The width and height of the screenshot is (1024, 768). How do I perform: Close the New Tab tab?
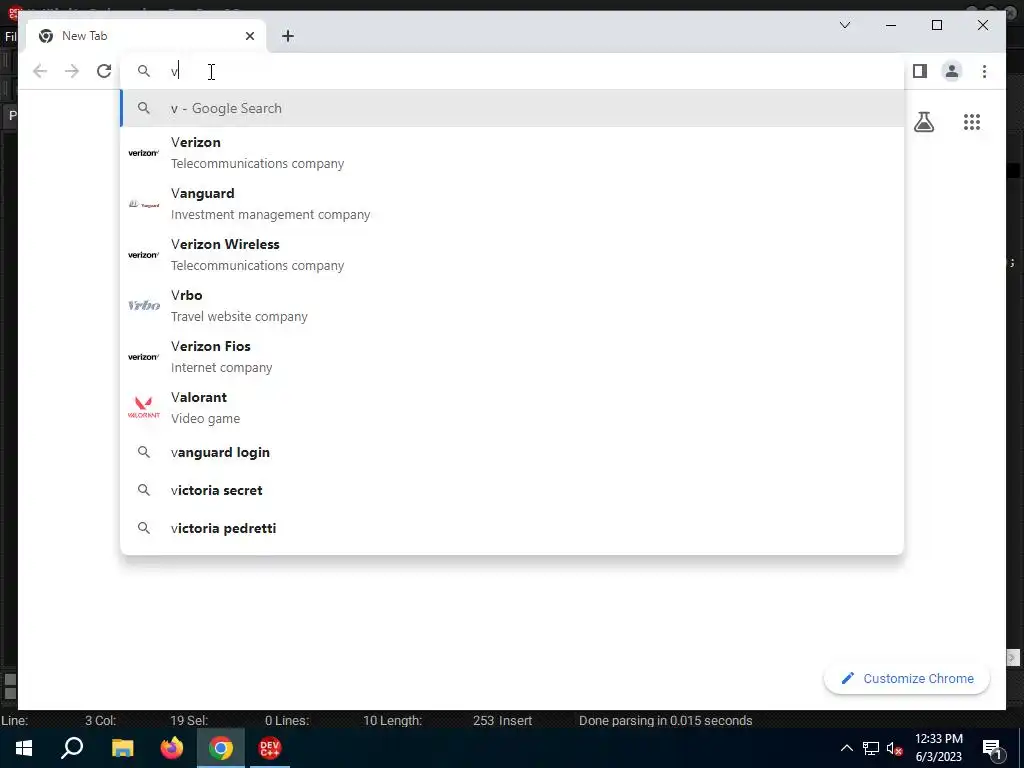pyautogui.click(x=249, y=36)
